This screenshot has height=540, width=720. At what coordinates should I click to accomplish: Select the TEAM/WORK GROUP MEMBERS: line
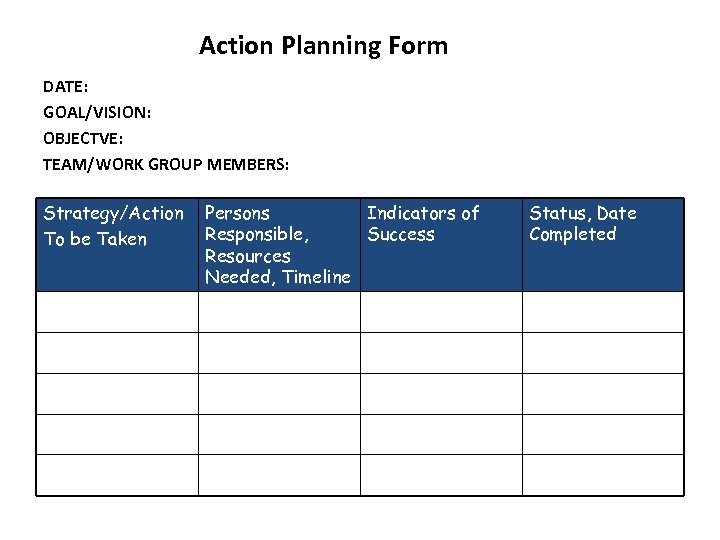click(x=166, y=165)
